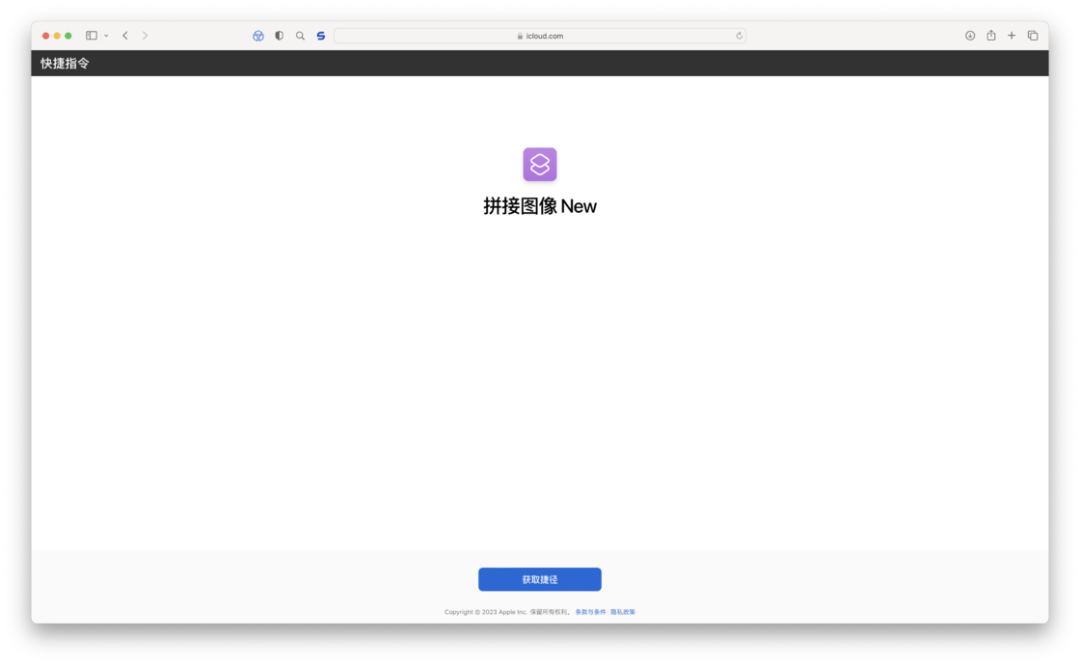Go forward with the forward arrow
Screen dimensions: 1080x665
click(145, 35)
